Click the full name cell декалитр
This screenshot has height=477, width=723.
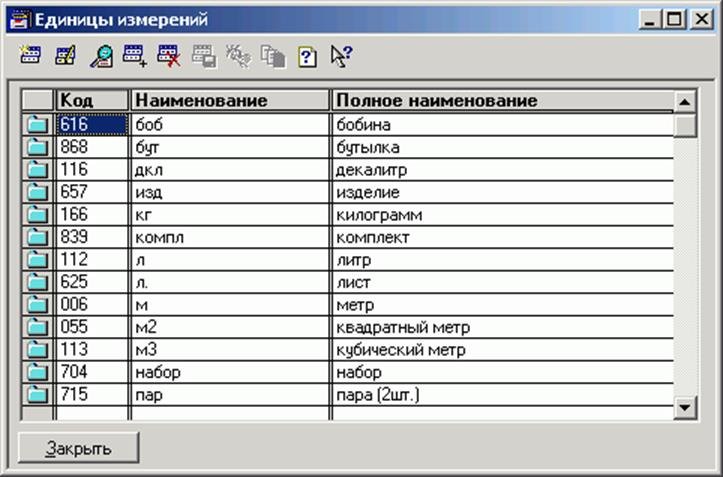pos(503,170)
